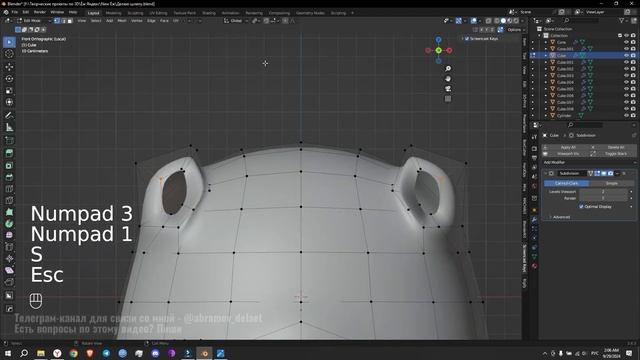Select the Cursor tool
Image resolution: width=640 pixels, height=360 pixels.
point(9,54)
